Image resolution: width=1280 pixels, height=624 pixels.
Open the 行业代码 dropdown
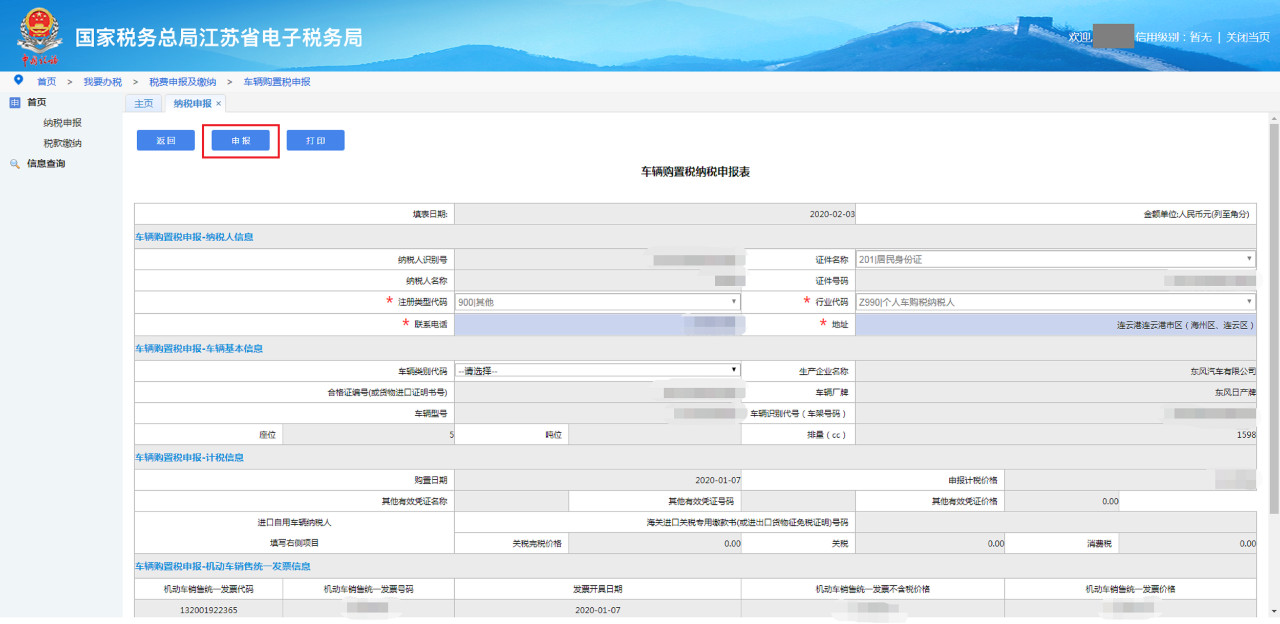pyautogui.click(x=1056, y=302)
